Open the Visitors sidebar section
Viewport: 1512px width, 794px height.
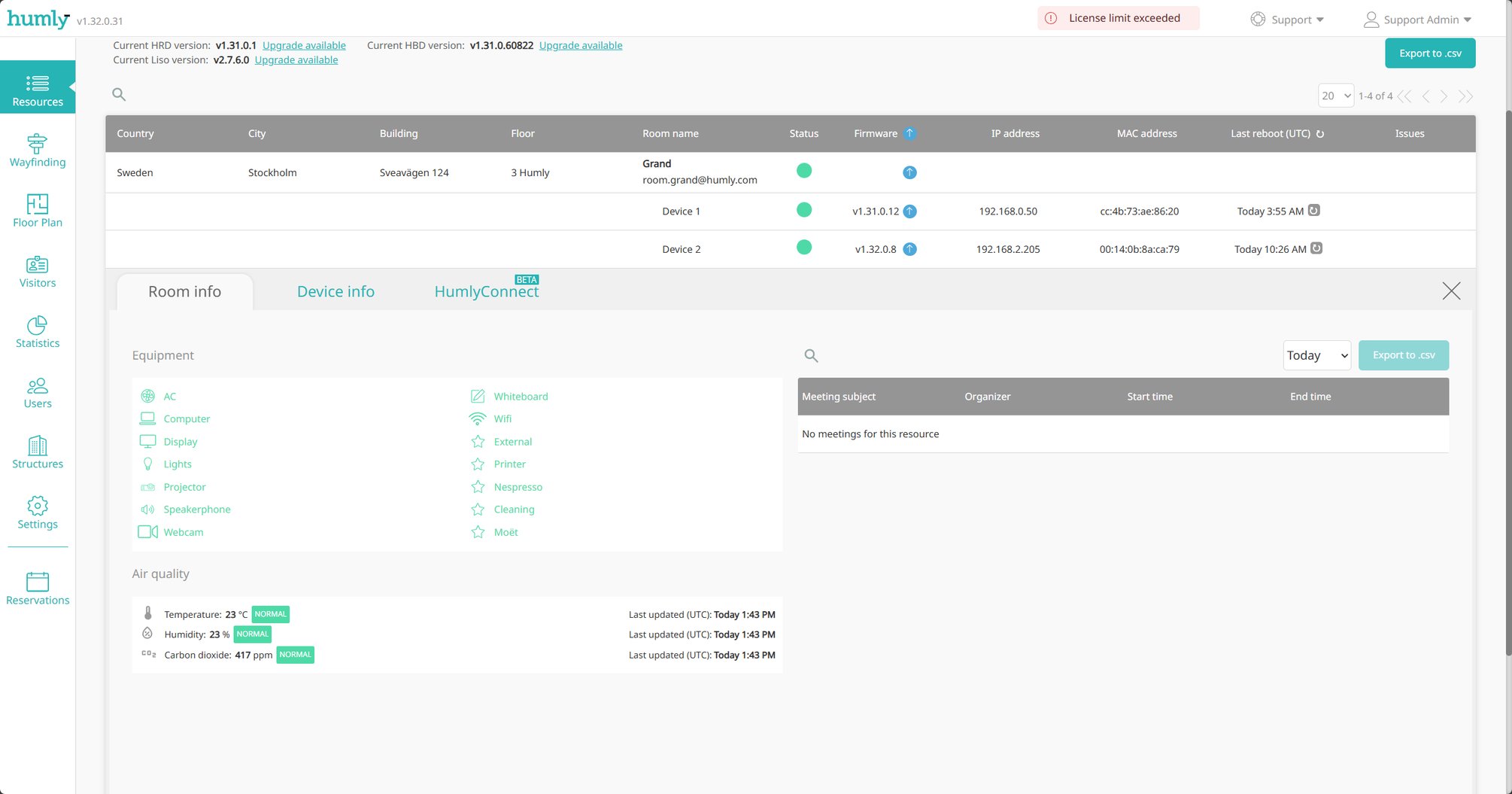click(38, 271)
